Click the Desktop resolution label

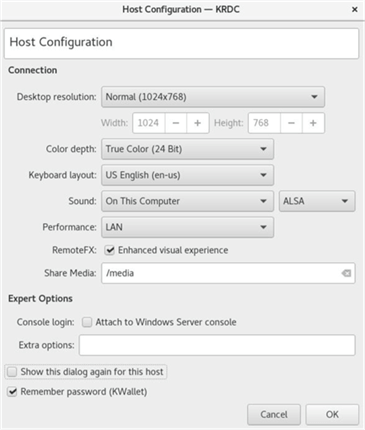[56, 97]
